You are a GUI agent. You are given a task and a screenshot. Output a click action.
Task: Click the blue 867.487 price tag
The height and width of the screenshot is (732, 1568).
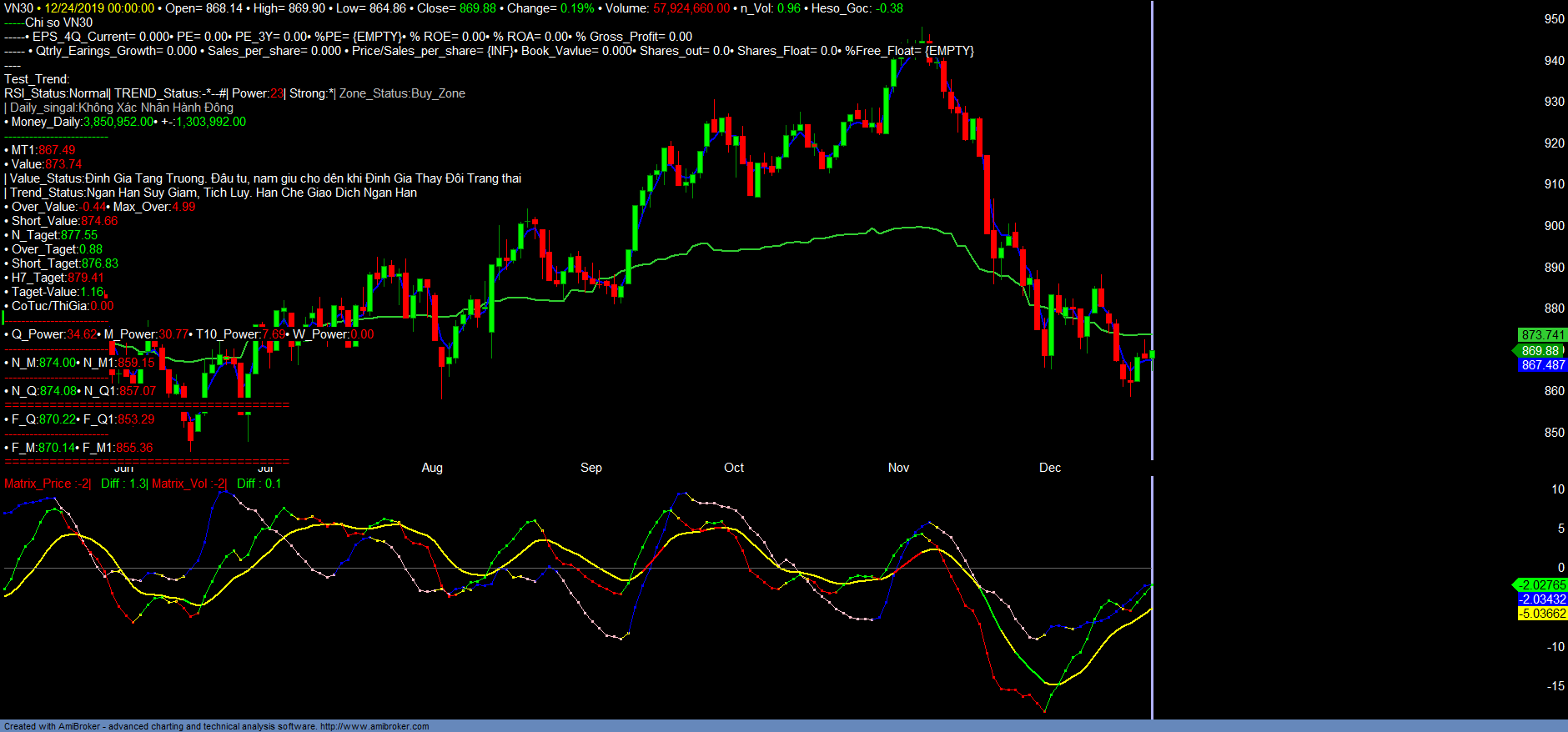(1542, 365)
